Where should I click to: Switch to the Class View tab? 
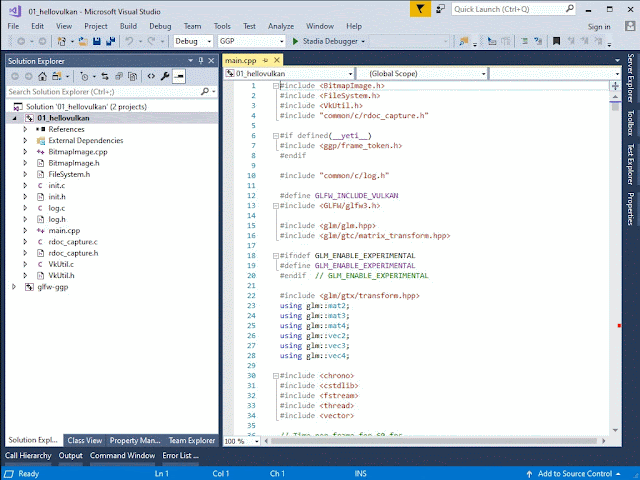[84, 440]
